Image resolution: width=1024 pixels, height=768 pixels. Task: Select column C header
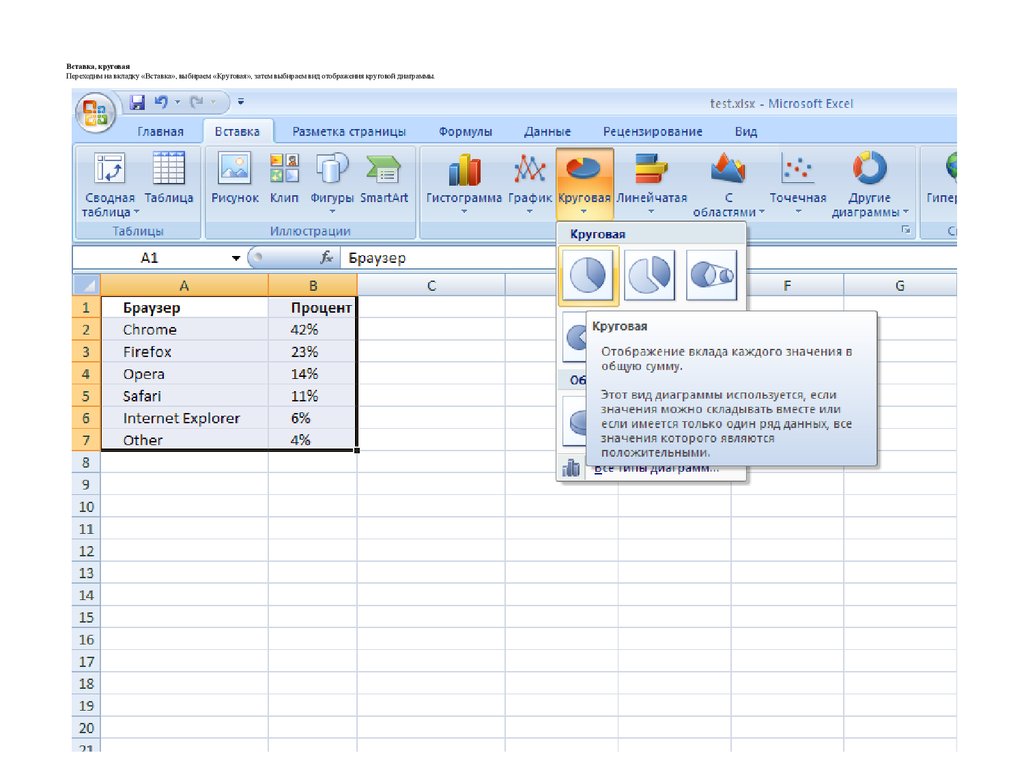point(431,285)
